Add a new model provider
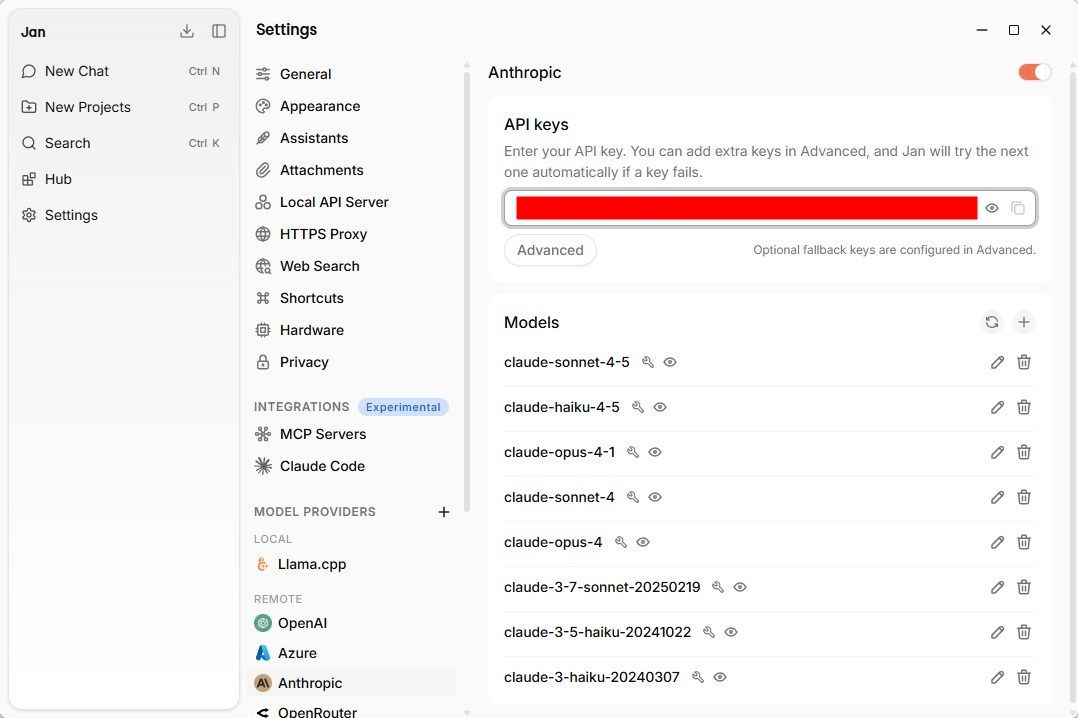The height and width of the screenshot is (718, 1078). [443, 512]
